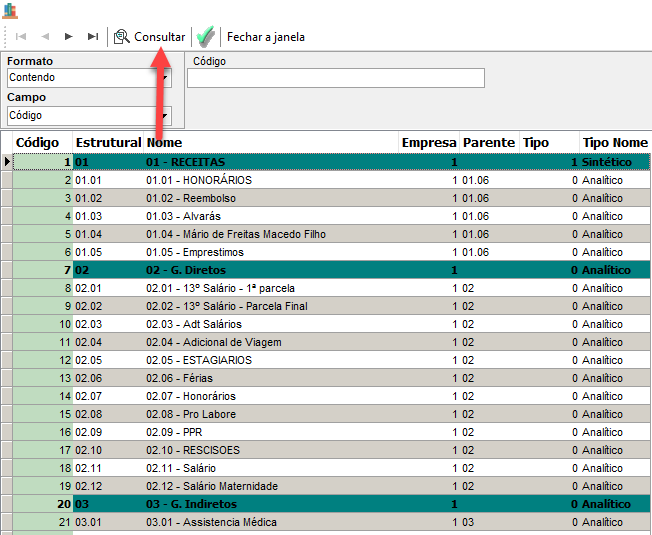
Task: Click Fechar a janela button
Action: [265, 37]
